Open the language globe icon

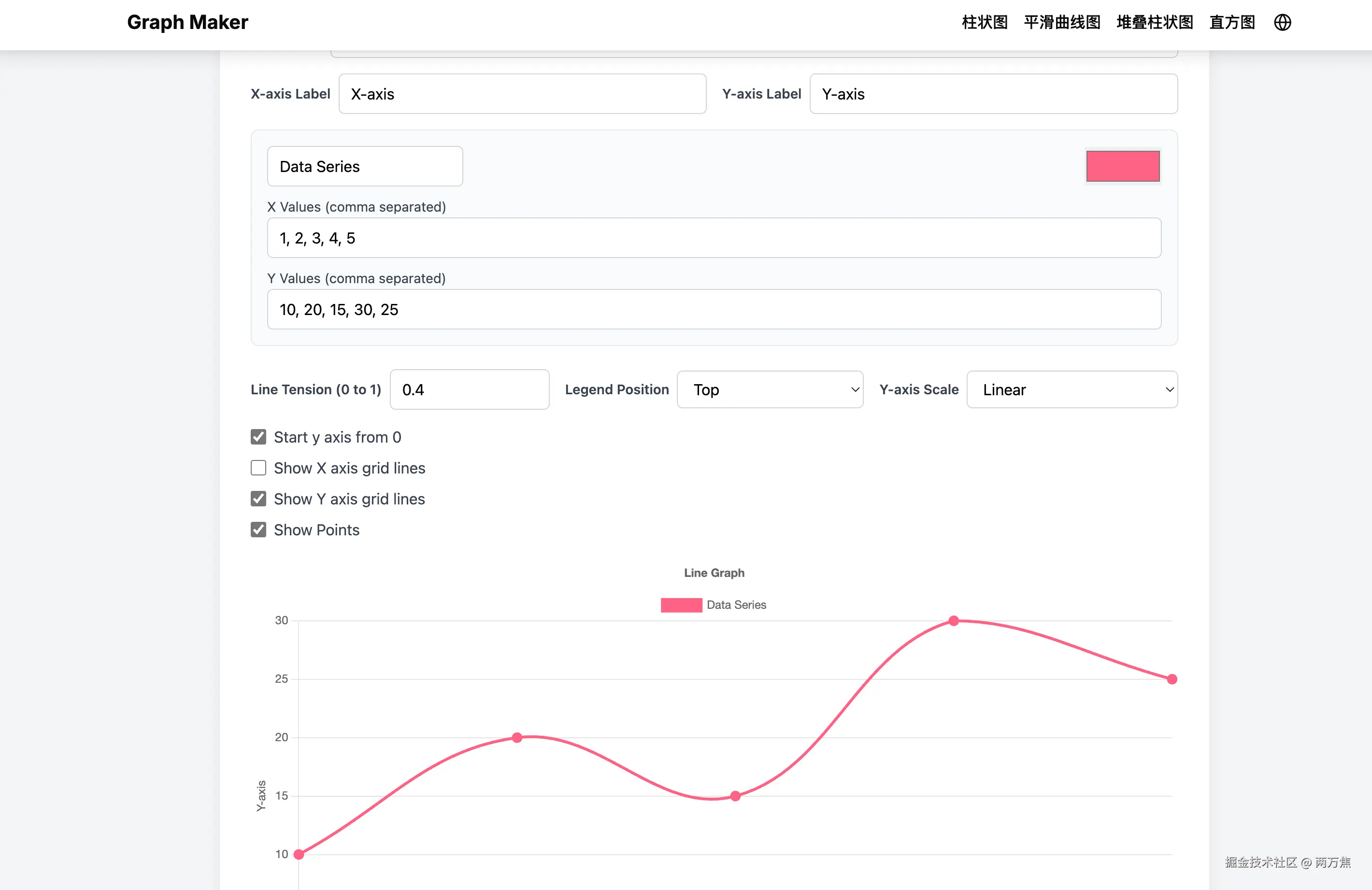point(1282,23)
